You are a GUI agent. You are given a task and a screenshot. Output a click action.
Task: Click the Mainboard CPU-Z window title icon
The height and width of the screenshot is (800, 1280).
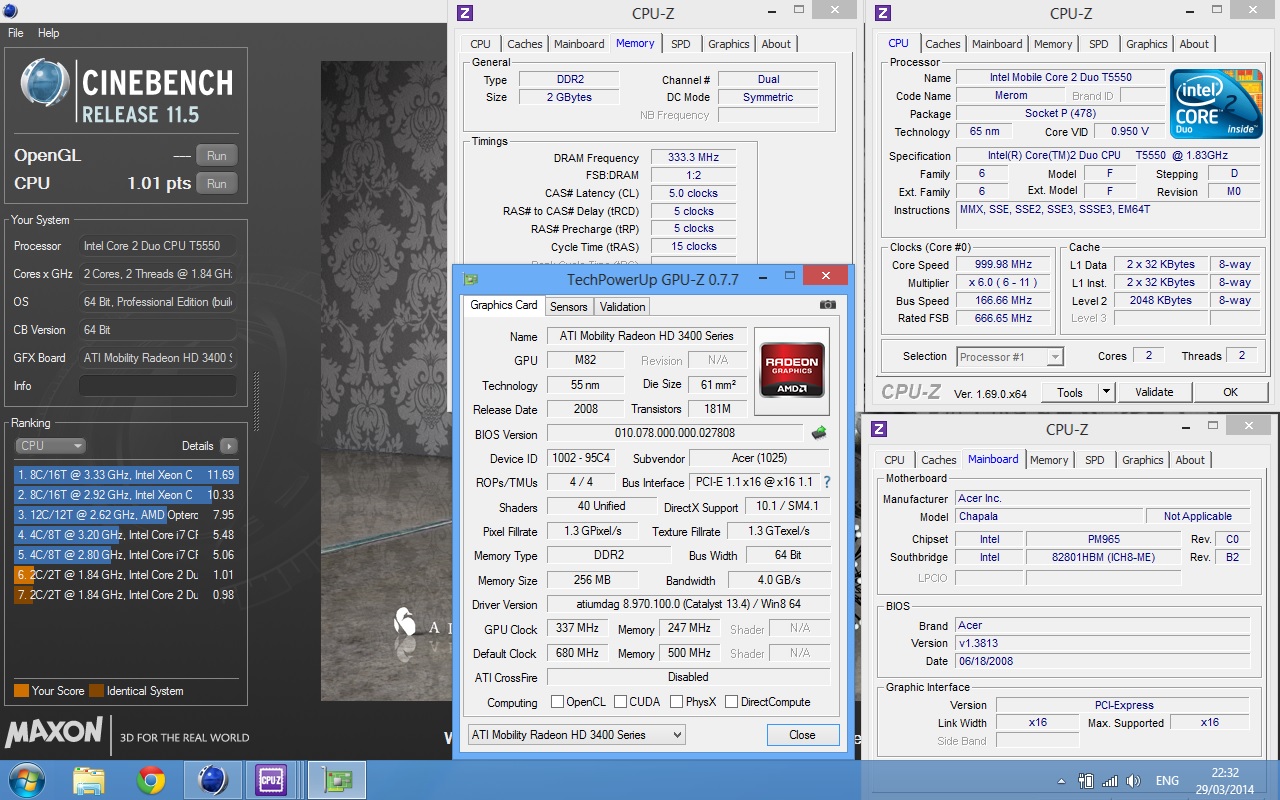879,429
